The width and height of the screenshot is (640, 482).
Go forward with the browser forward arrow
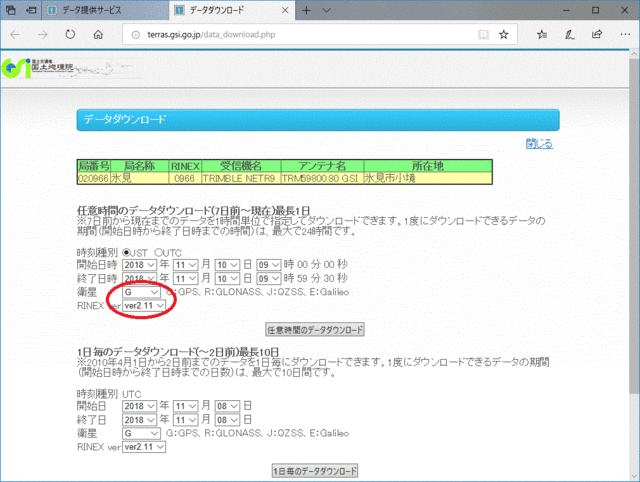point(42,35)
